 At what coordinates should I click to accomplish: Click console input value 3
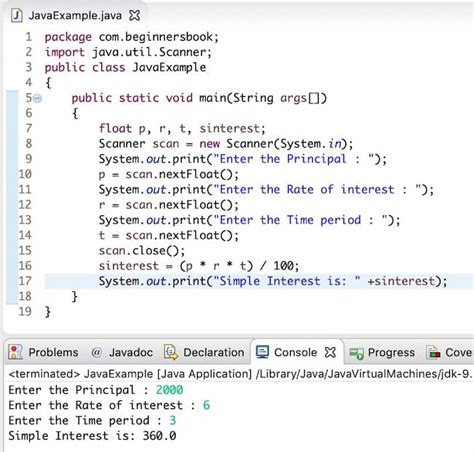pos(173,421)
